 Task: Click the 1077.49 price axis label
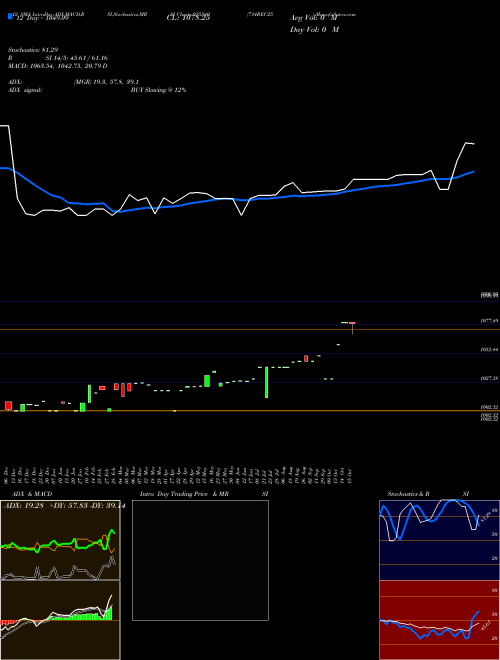pyautogui.click(x=489, y=321)
